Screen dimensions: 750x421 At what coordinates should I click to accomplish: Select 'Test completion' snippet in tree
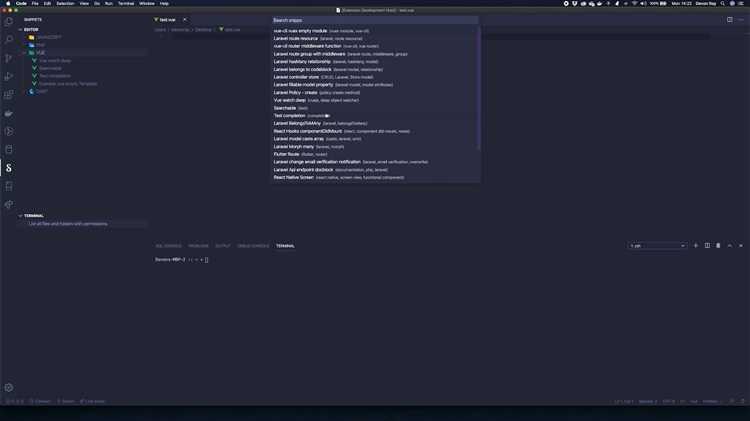(x=55, y=76)
